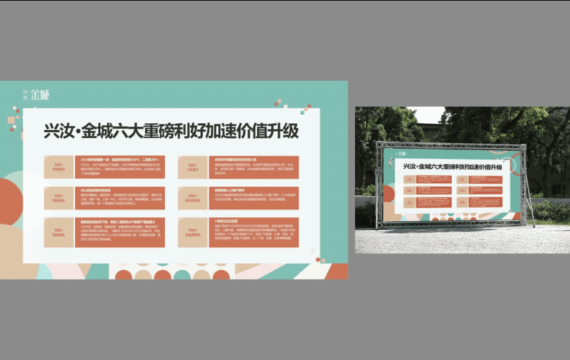Select the outdoor billboard mockup photo
570x360 pixels.
point(462,180)
